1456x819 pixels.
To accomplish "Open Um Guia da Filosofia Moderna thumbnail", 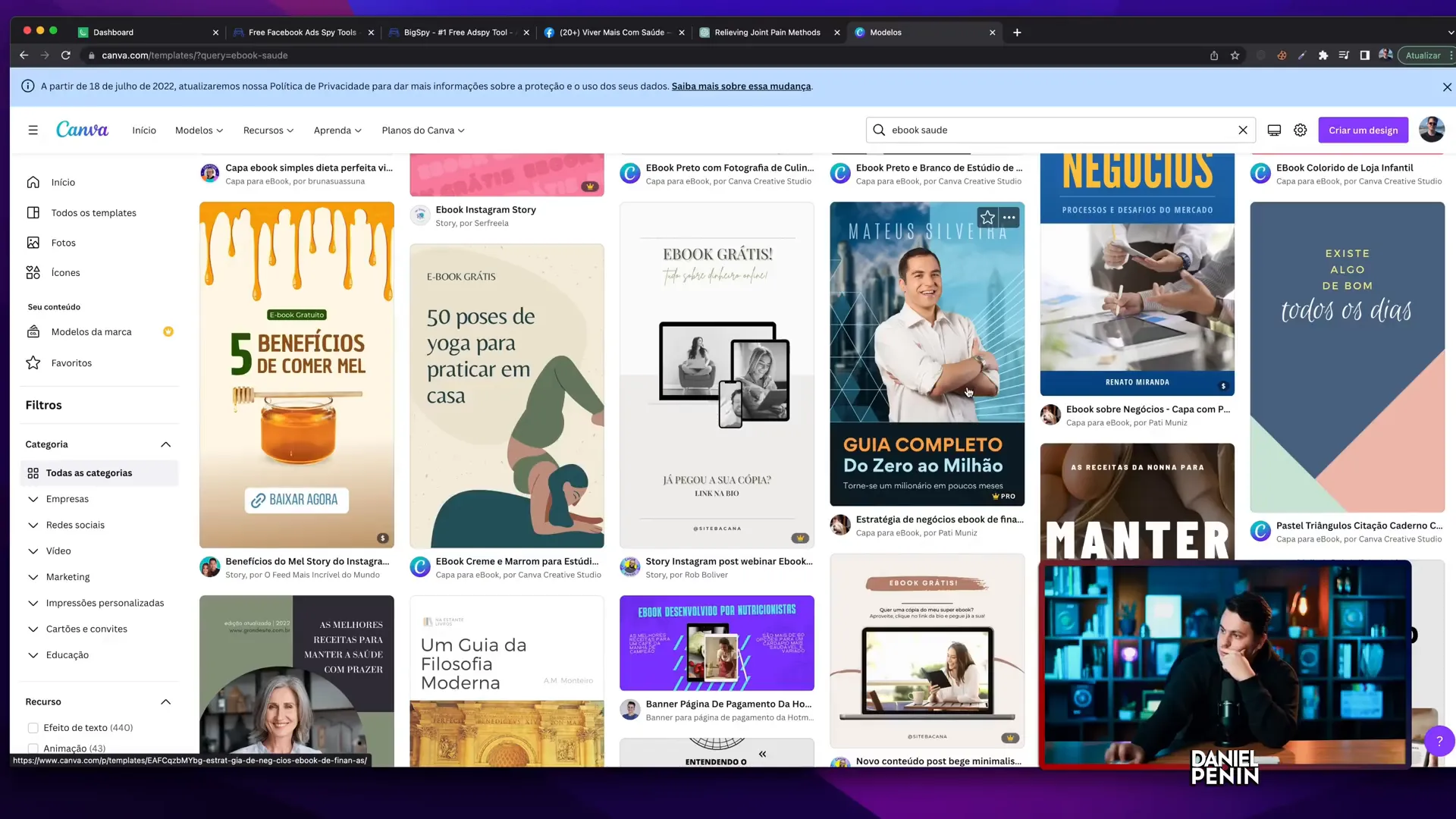I will (x=507, y=681).
